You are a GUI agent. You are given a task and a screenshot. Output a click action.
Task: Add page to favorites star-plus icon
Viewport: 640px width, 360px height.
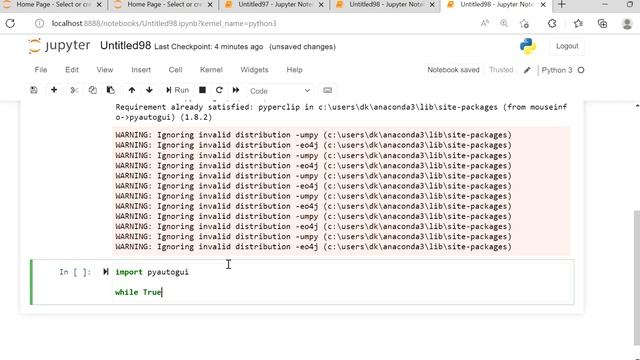(524, 24)
